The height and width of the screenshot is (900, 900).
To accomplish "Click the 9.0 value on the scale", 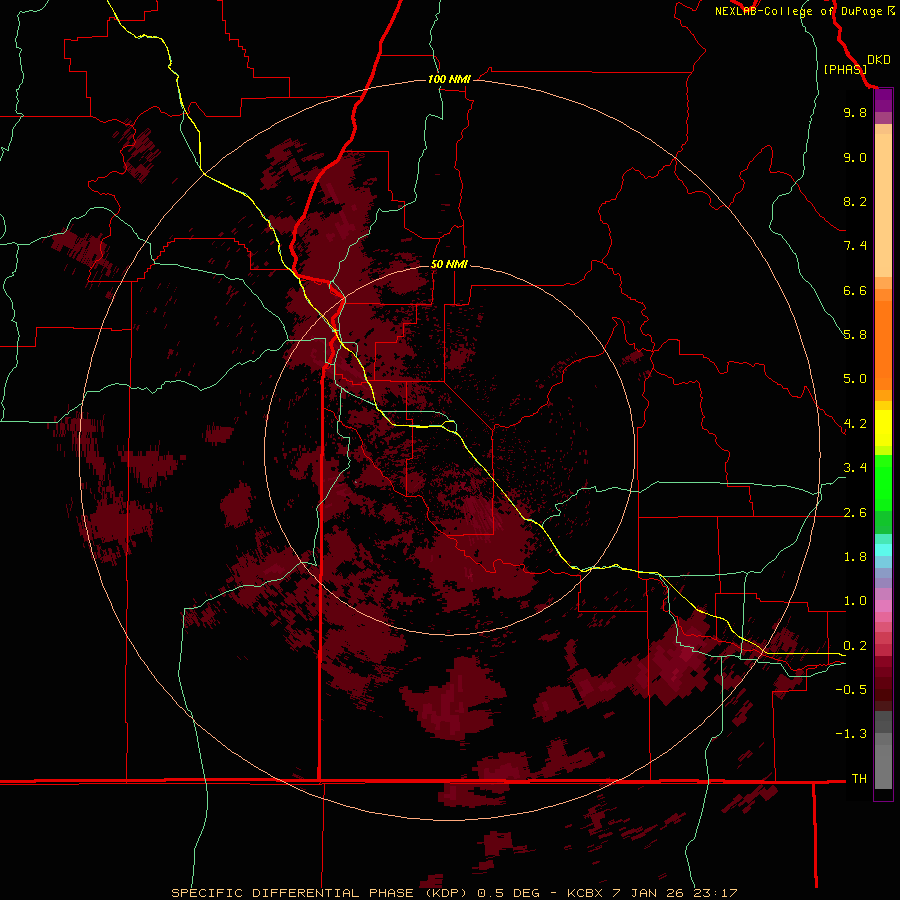I will click(x=855, y=157).
